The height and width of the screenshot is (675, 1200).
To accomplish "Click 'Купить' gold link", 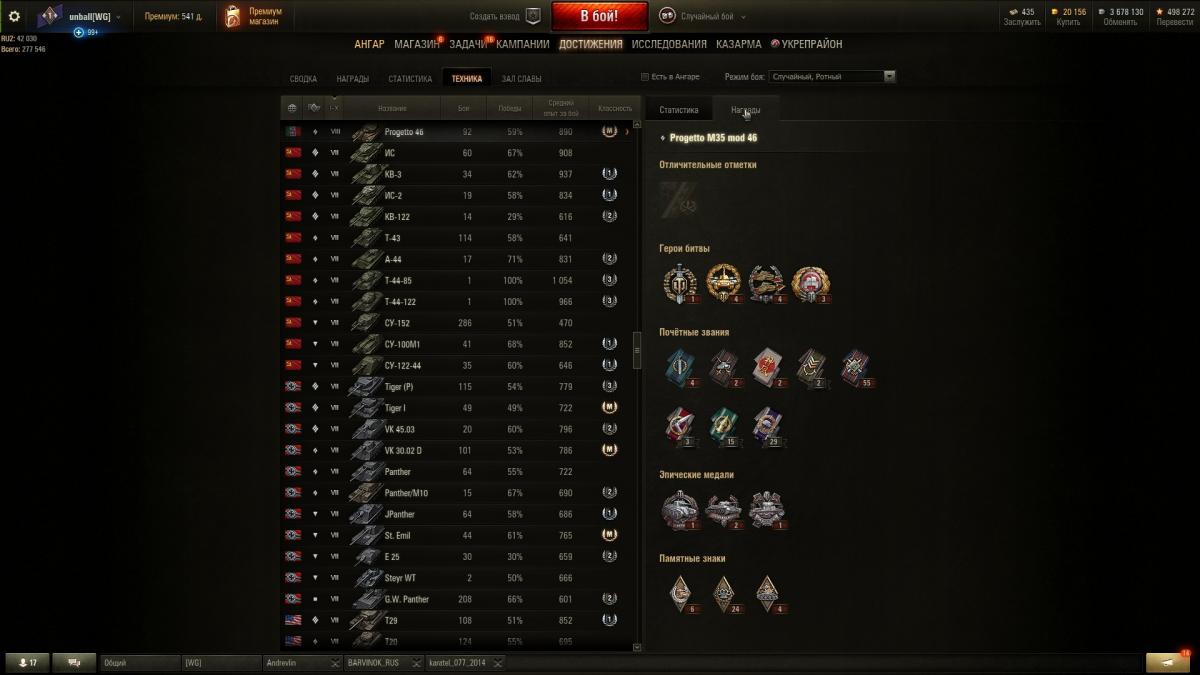I will click(x=1068, y=22).
